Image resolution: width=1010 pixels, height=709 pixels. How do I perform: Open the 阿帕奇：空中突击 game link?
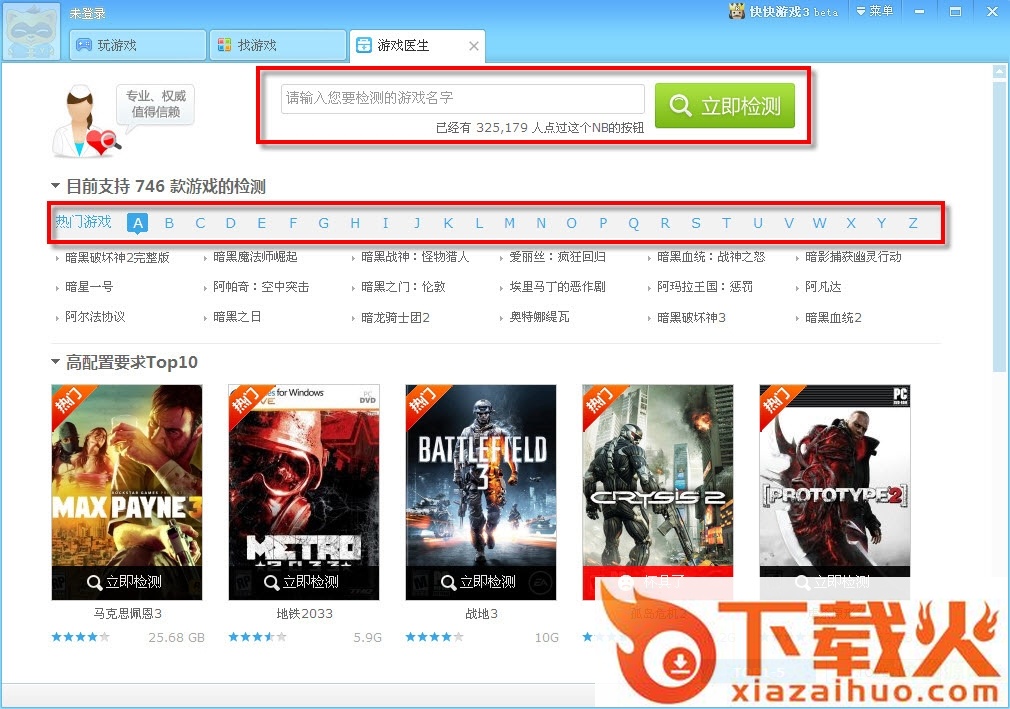pyautogui.click(x=261, y=287)
